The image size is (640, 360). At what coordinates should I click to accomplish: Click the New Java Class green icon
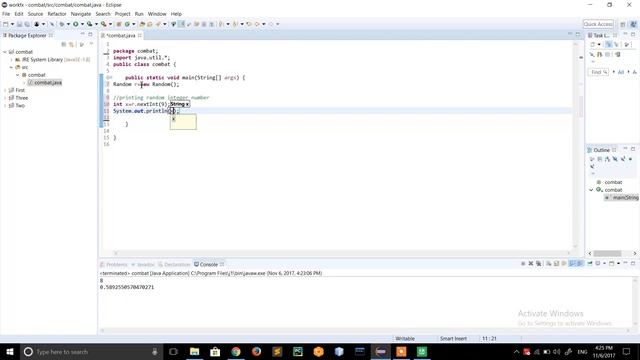(x=127, y=24)
